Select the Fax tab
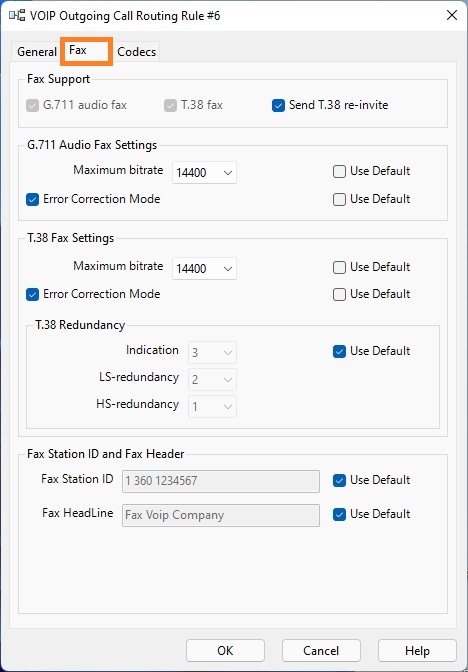Image resolution: width=468 pixels, height=672 pixels. pyautogui.click(x=86, y=51)
